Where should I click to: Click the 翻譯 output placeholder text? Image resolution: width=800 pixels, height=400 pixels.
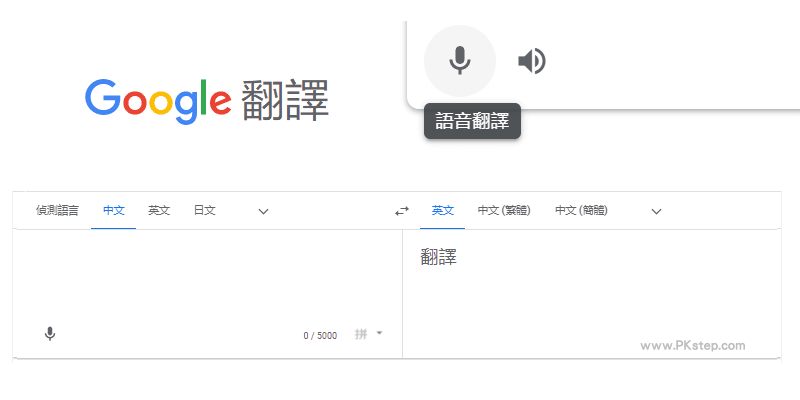439,257
